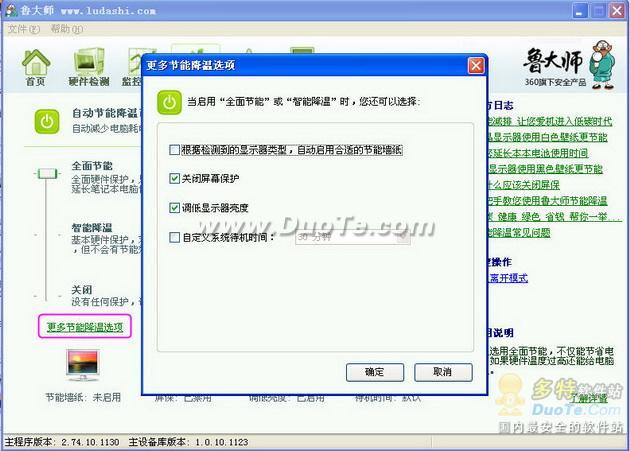Click the green power icon in the dialog

tap(169, 102)
